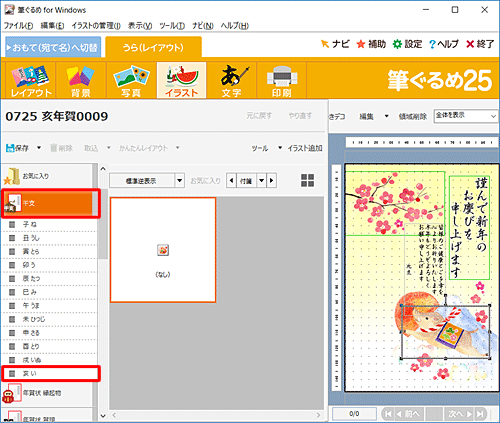Select 申 さる in the list
Viewport: 500px width, 423px height.
[x=49, y=333]
